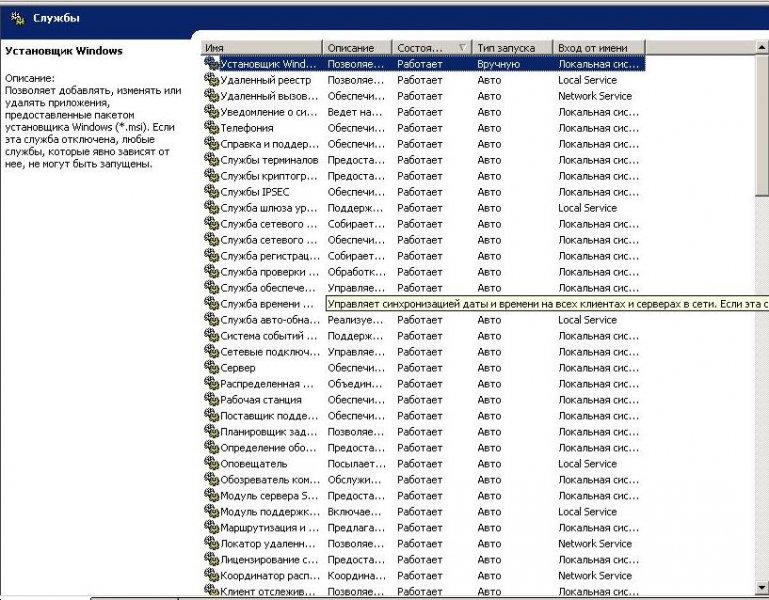
Task: Click the Службы icon in the title bar
Action: 17,18
